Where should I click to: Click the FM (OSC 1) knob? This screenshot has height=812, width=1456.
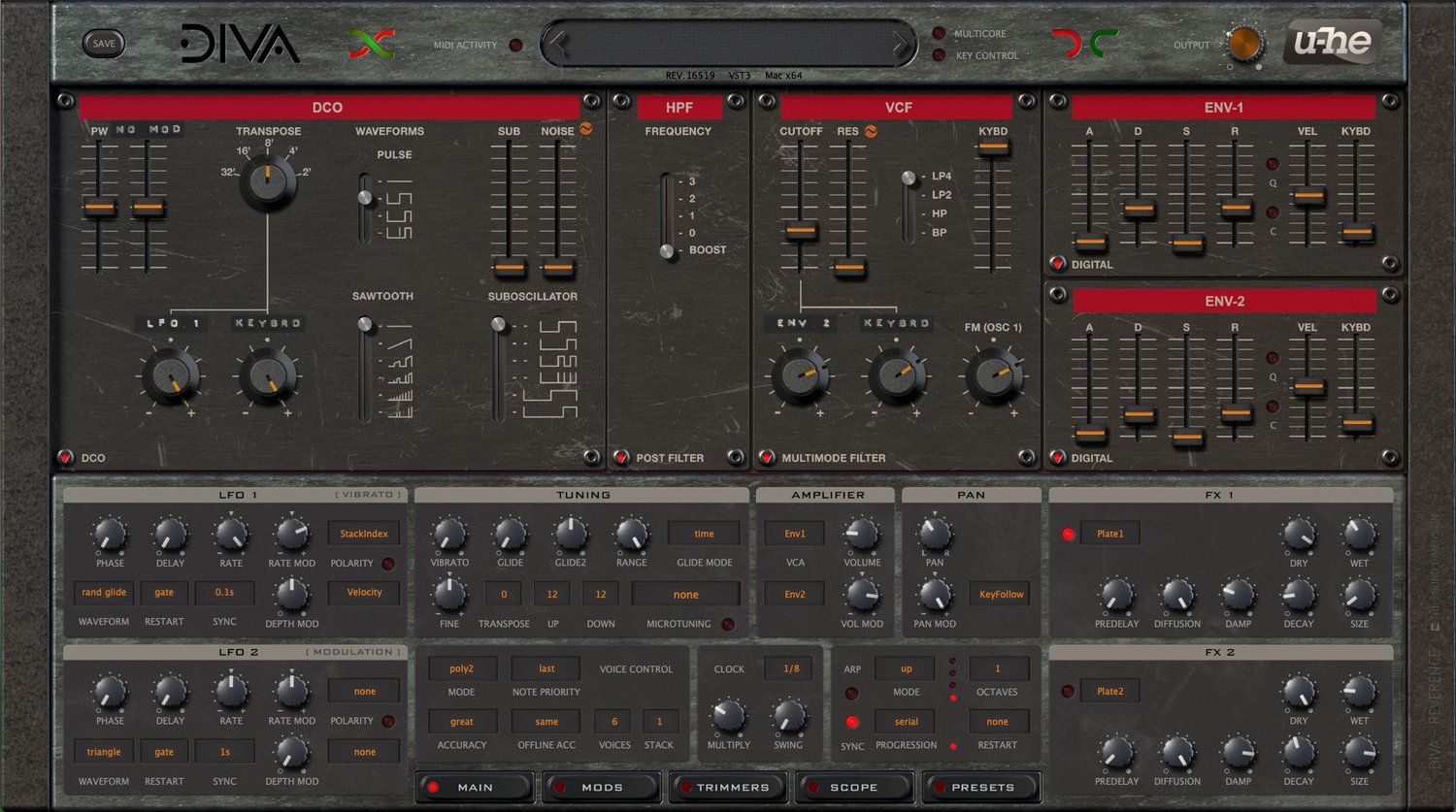(993, 376)
